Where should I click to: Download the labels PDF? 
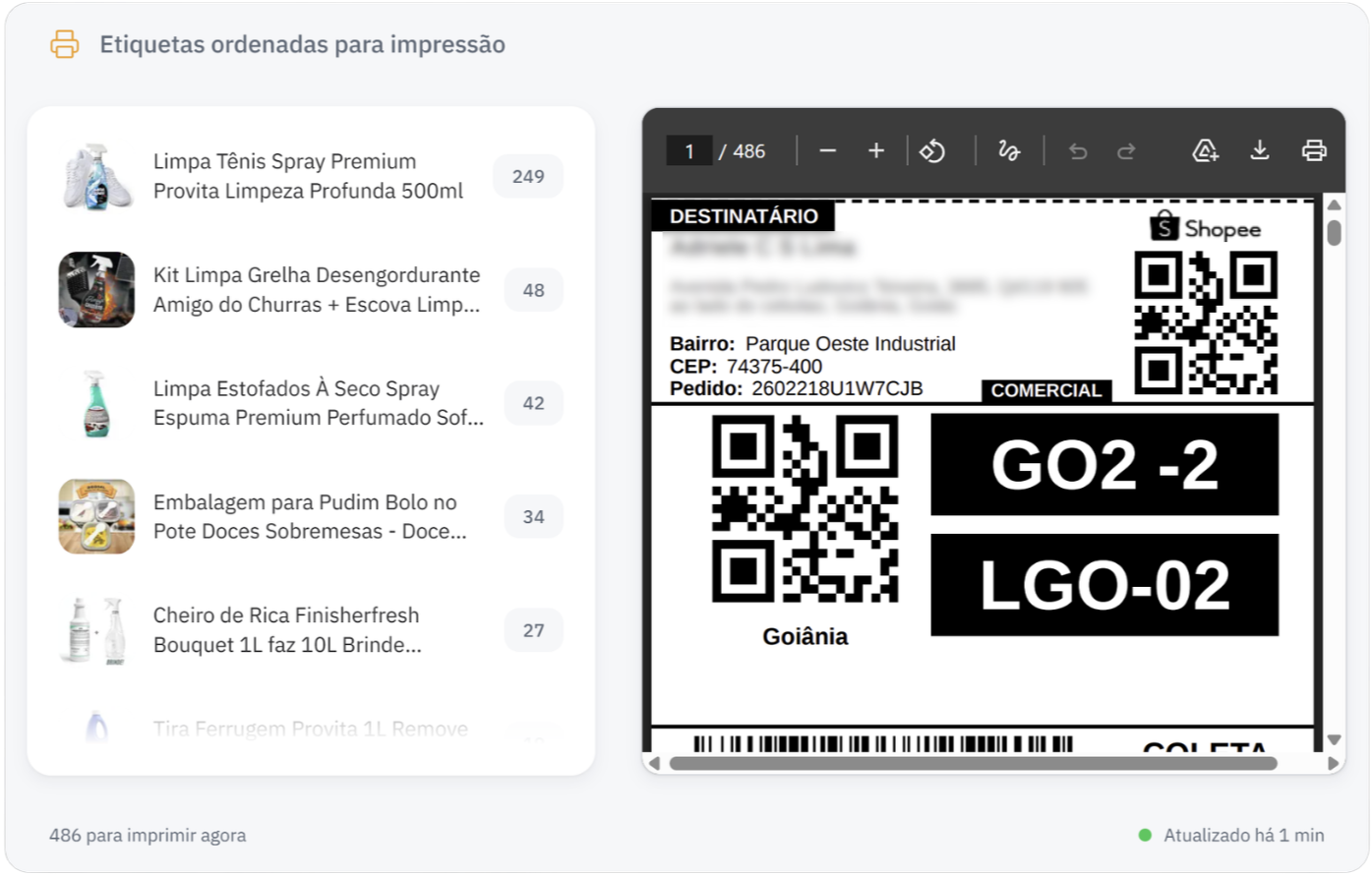[x=1260, y=150]
